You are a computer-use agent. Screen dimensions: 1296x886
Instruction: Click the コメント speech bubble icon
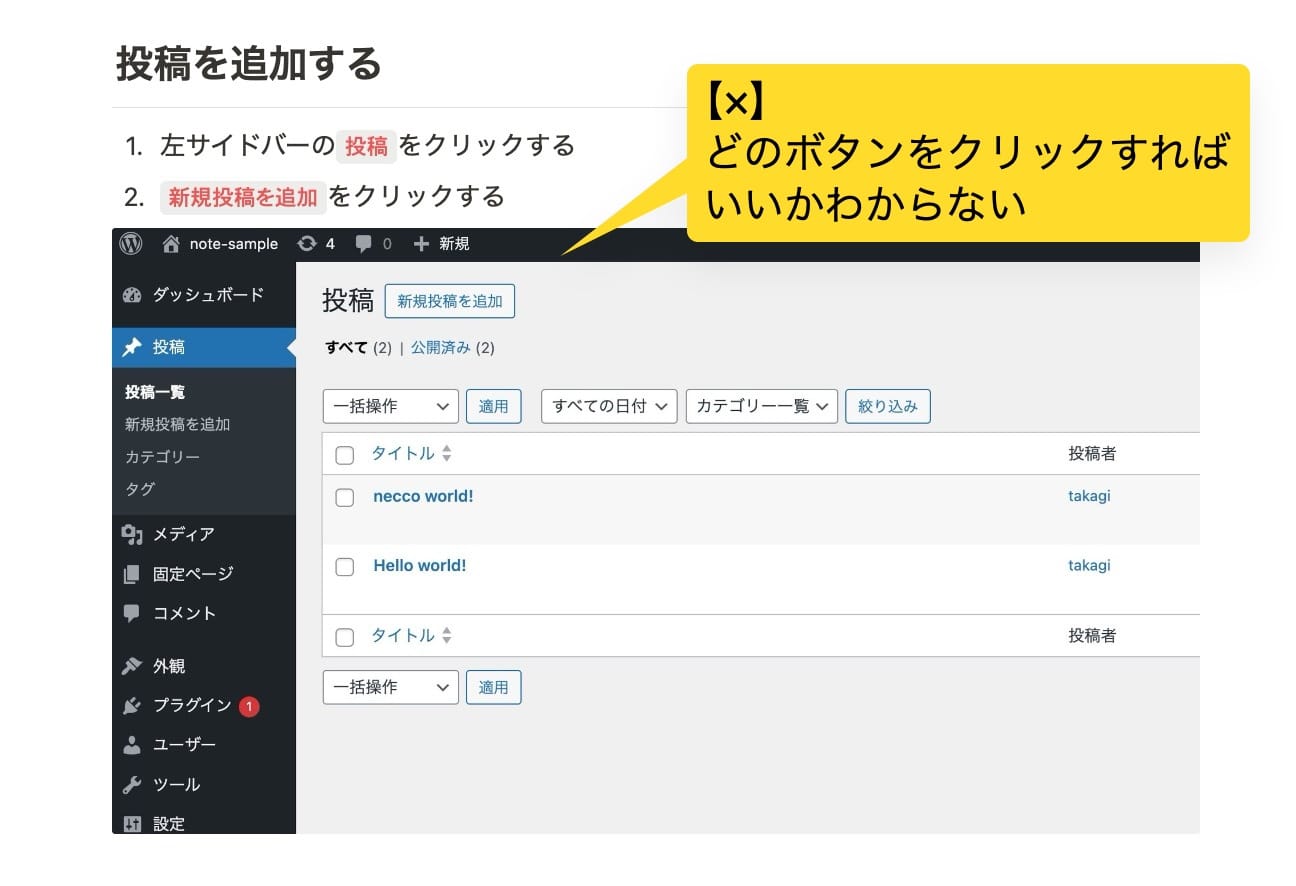(132, 614)
